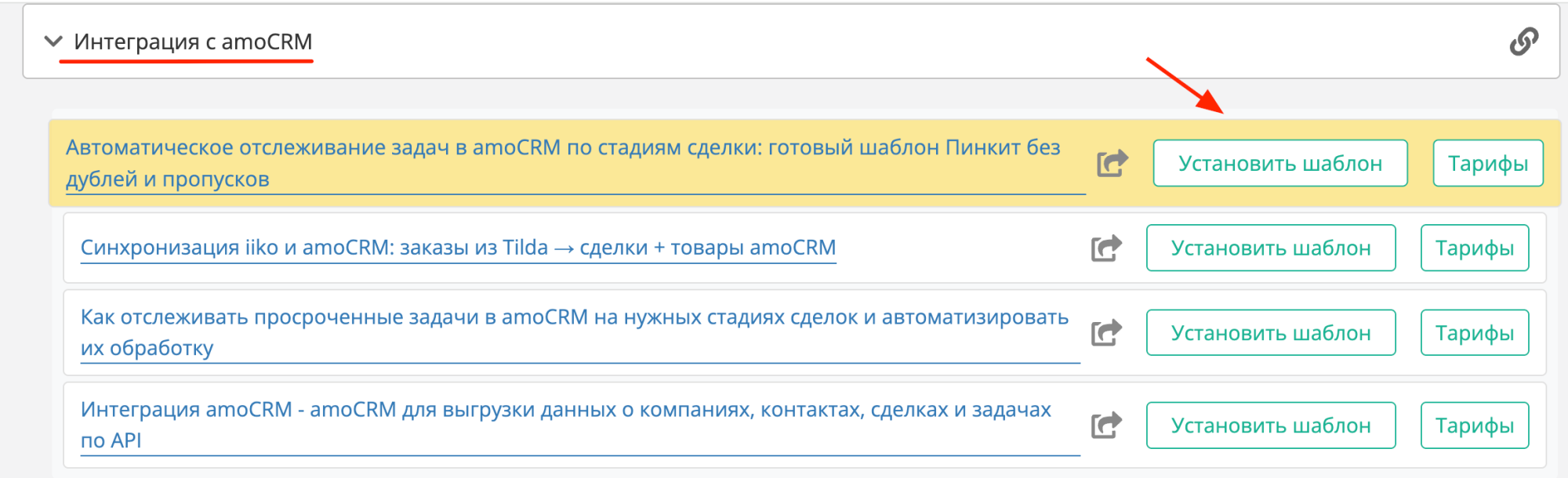
Task: Install template for overdue tasks tracking
Action: (x=1270, y=333)
